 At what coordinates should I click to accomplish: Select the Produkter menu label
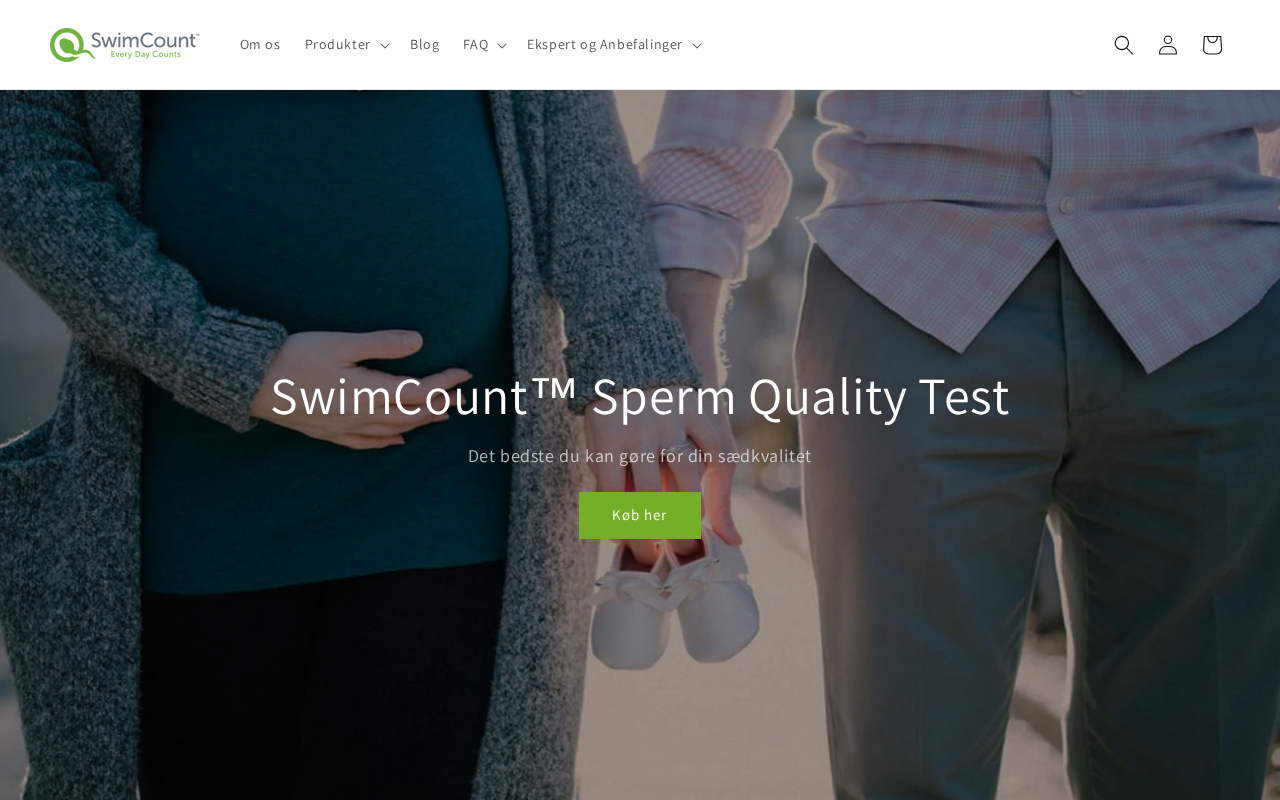(x=337, y=45)
